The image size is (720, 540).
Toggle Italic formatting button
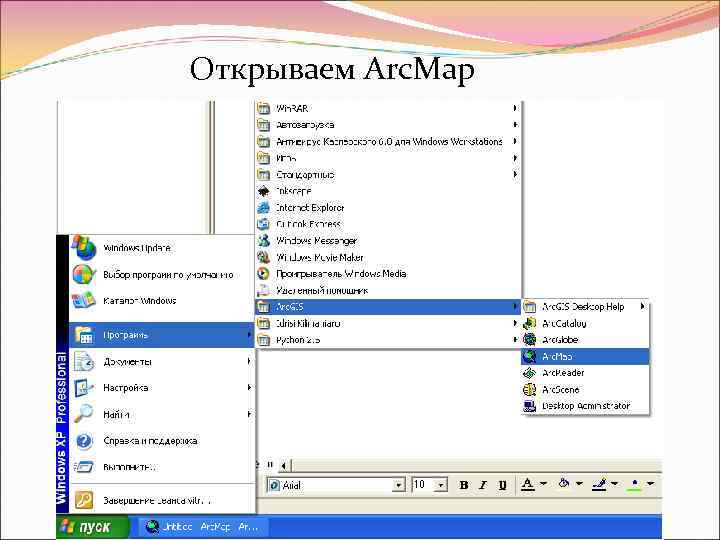point(483,485)
